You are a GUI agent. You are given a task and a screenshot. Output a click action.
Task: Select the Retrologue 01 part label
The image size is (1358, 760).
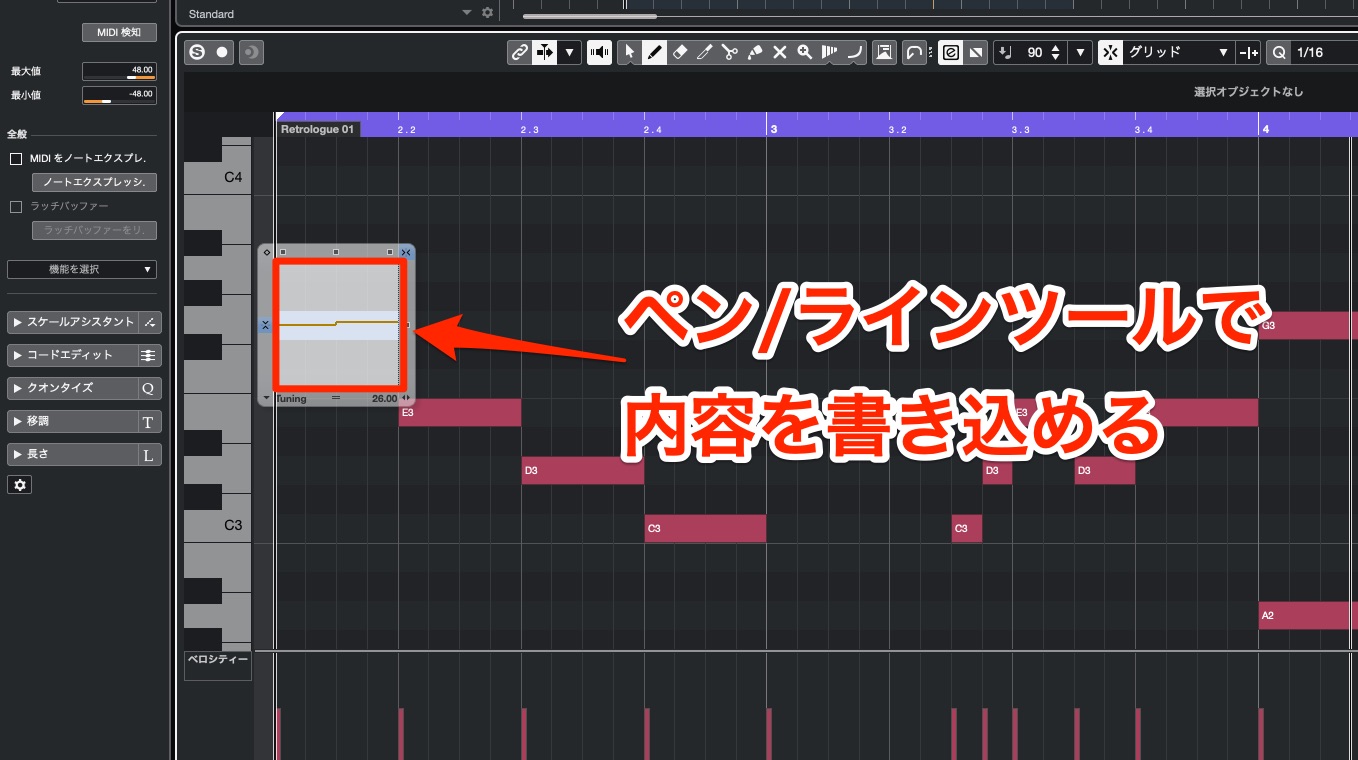click(x=317, y=129)
